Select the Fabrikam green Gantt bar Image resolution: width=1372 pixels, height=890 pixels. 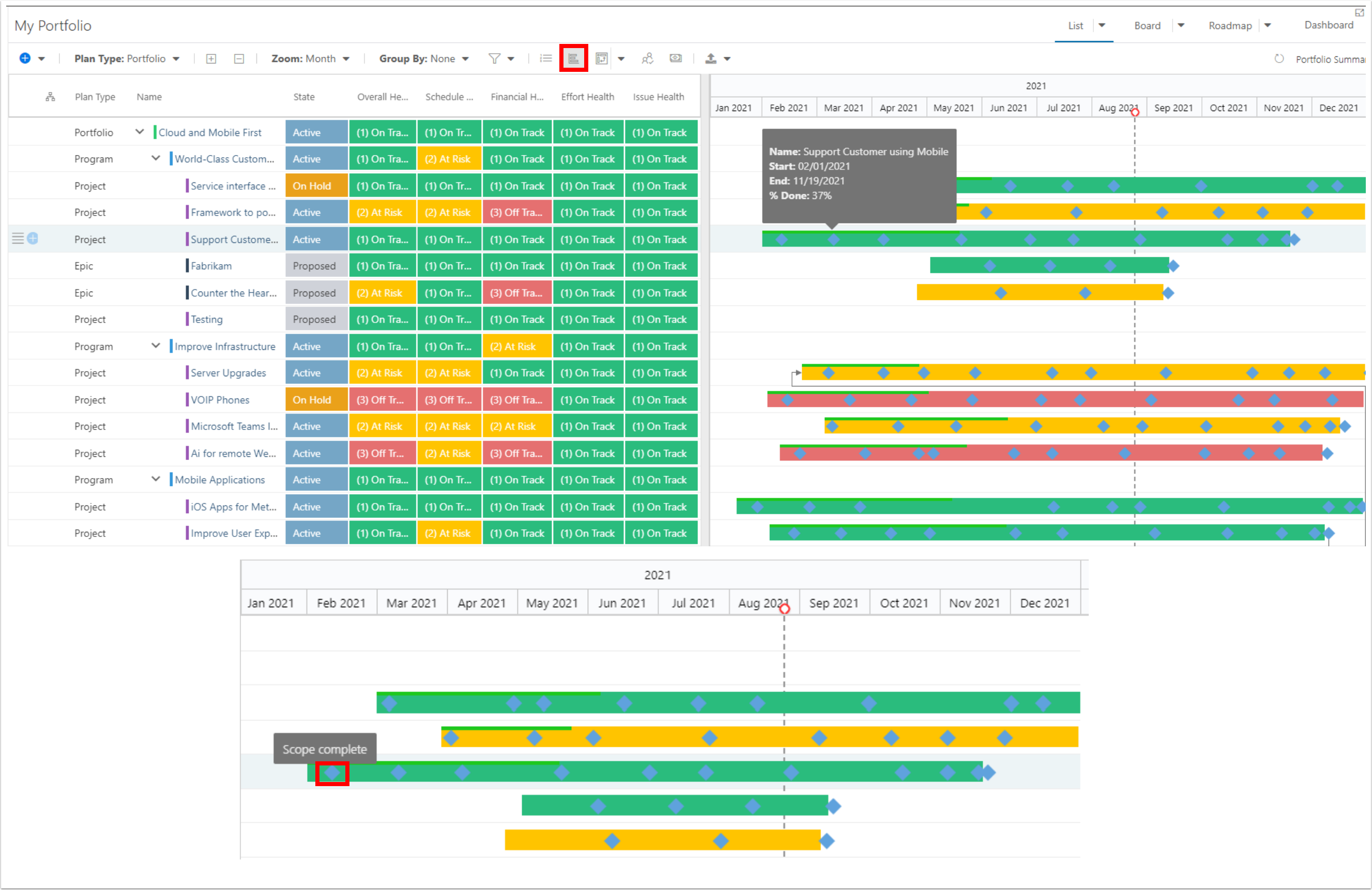tap(1049, 266)
